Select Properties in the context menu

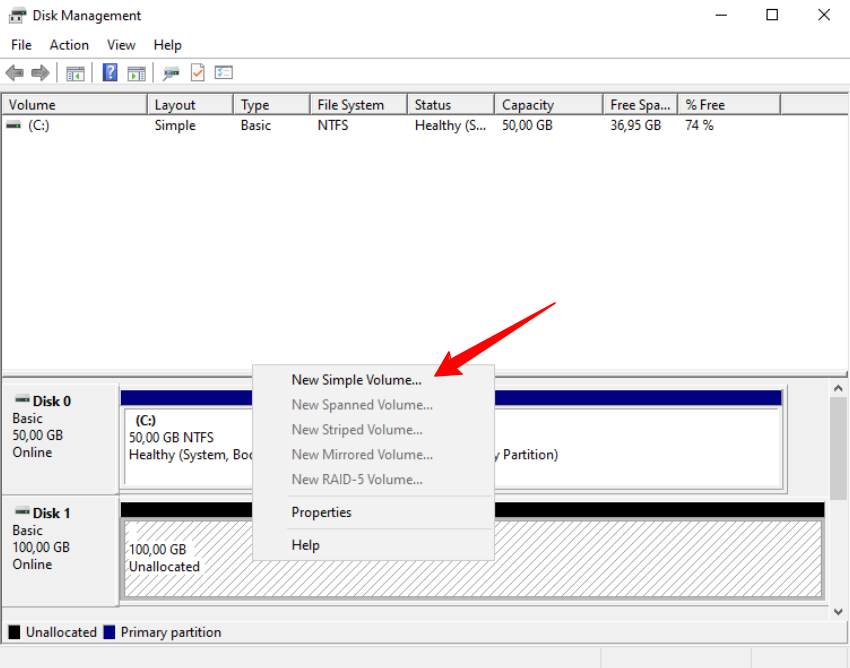(321, 512)
